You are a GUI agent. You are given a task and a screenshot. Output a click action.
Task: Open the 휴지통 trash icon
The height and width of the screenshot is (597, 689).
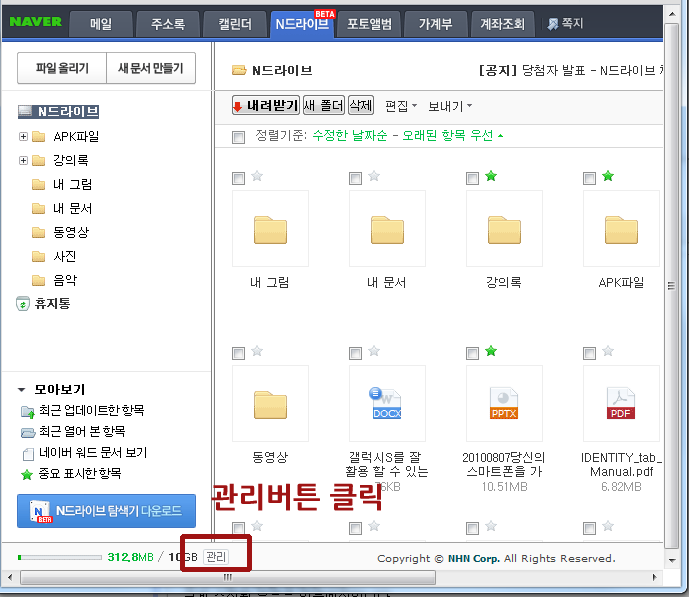(23, 304)
